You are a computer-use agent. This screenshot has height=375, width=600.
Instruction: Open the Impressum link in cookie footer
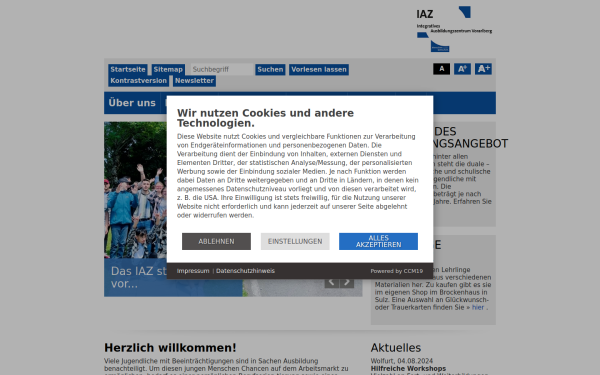pos(193,271)
